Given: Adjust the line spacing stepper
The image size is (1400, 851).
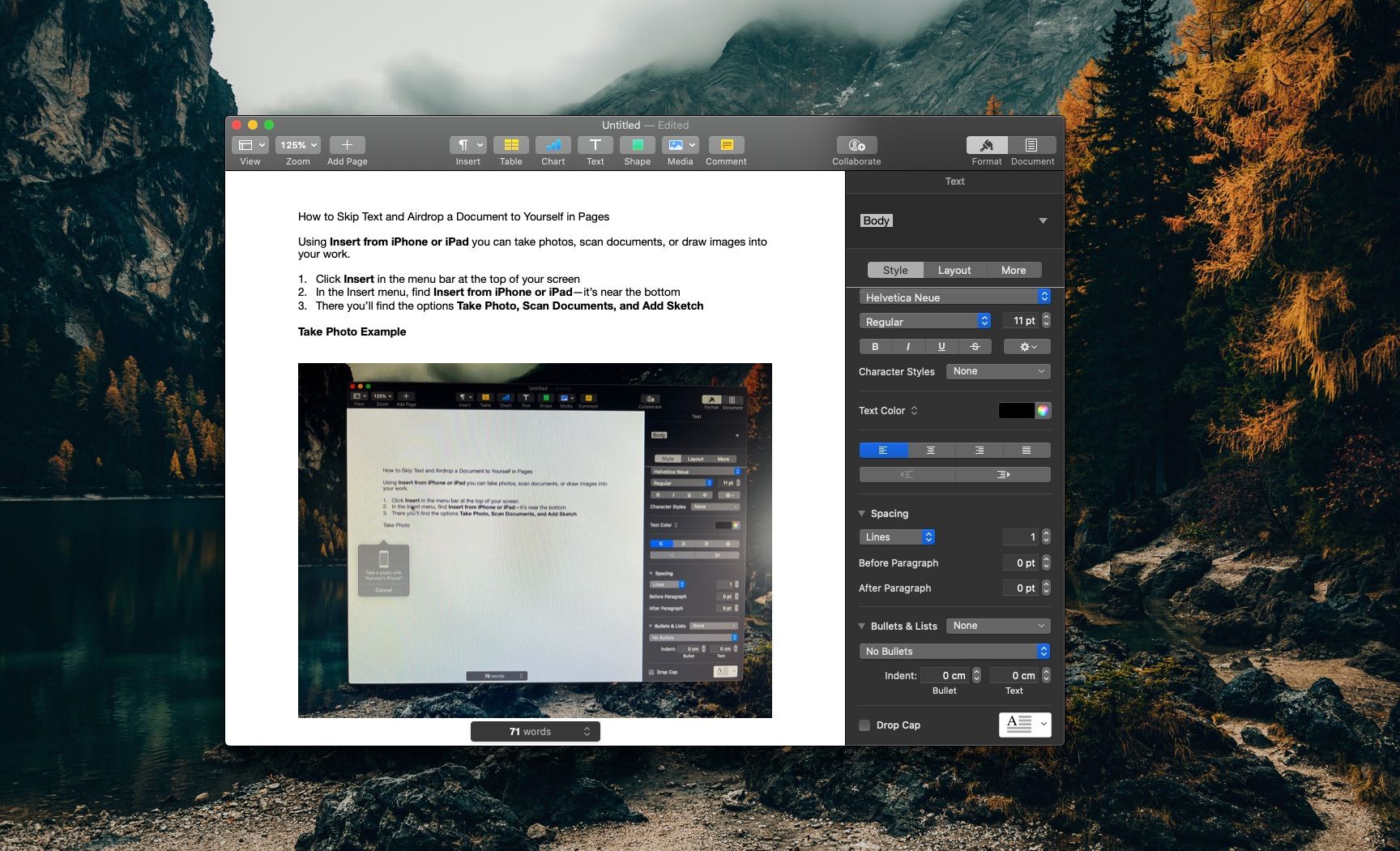Looking at the screenshot, I should [1046, 537].
